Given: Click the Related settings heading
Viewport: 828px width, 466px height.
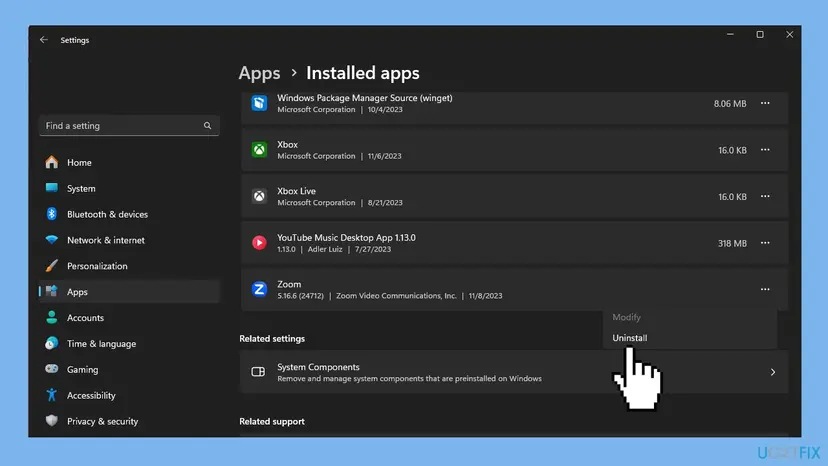Looking at the screenshot, I should pos(272,339).
